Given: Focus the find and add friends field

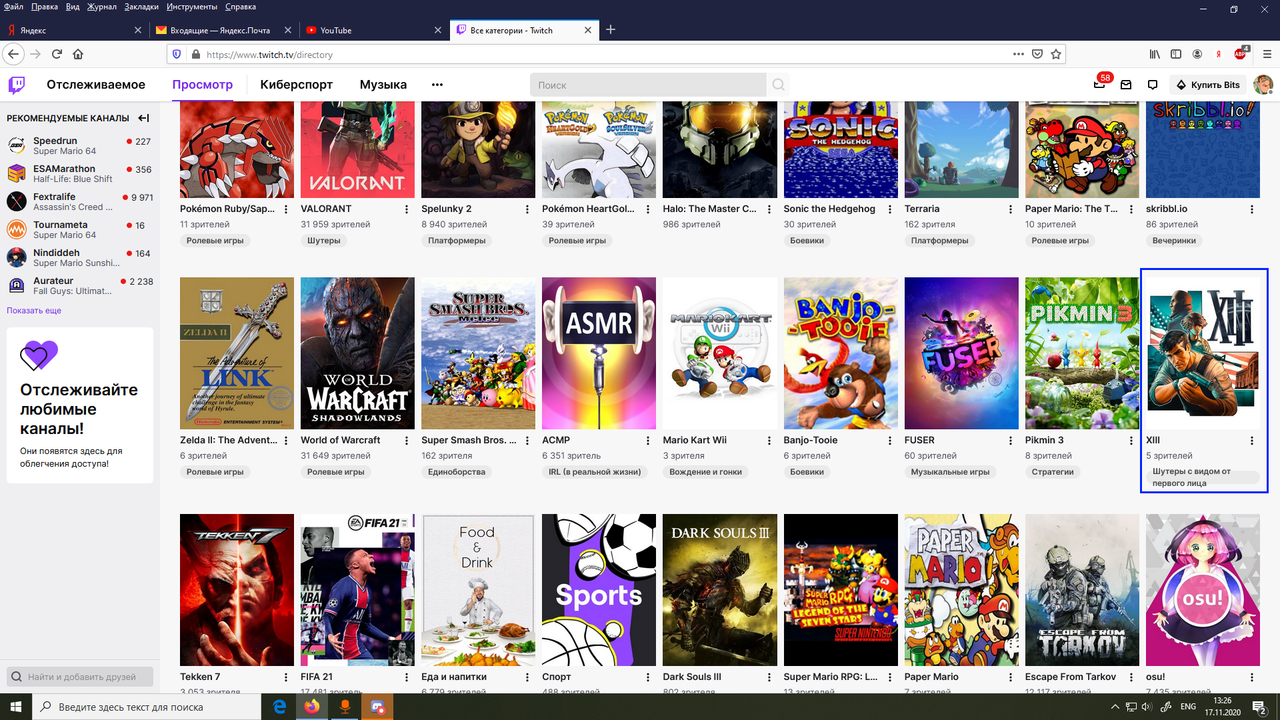Looking at the screenshot, I should (x=80, y=677).
